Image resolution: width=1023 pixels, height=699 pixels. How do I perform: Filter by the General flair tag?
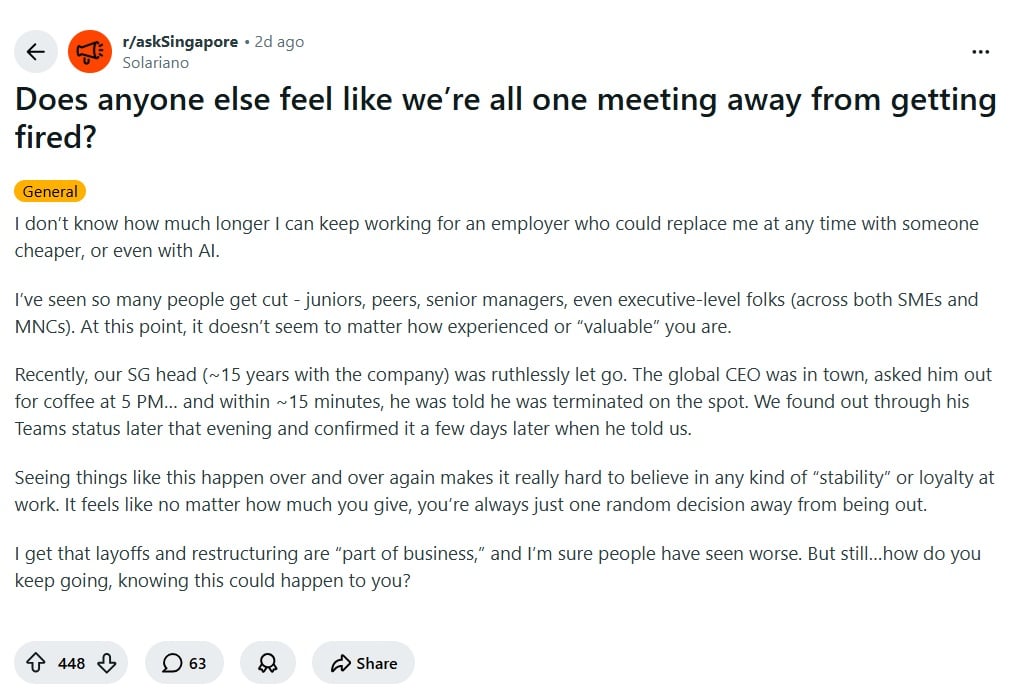[50, 191]
